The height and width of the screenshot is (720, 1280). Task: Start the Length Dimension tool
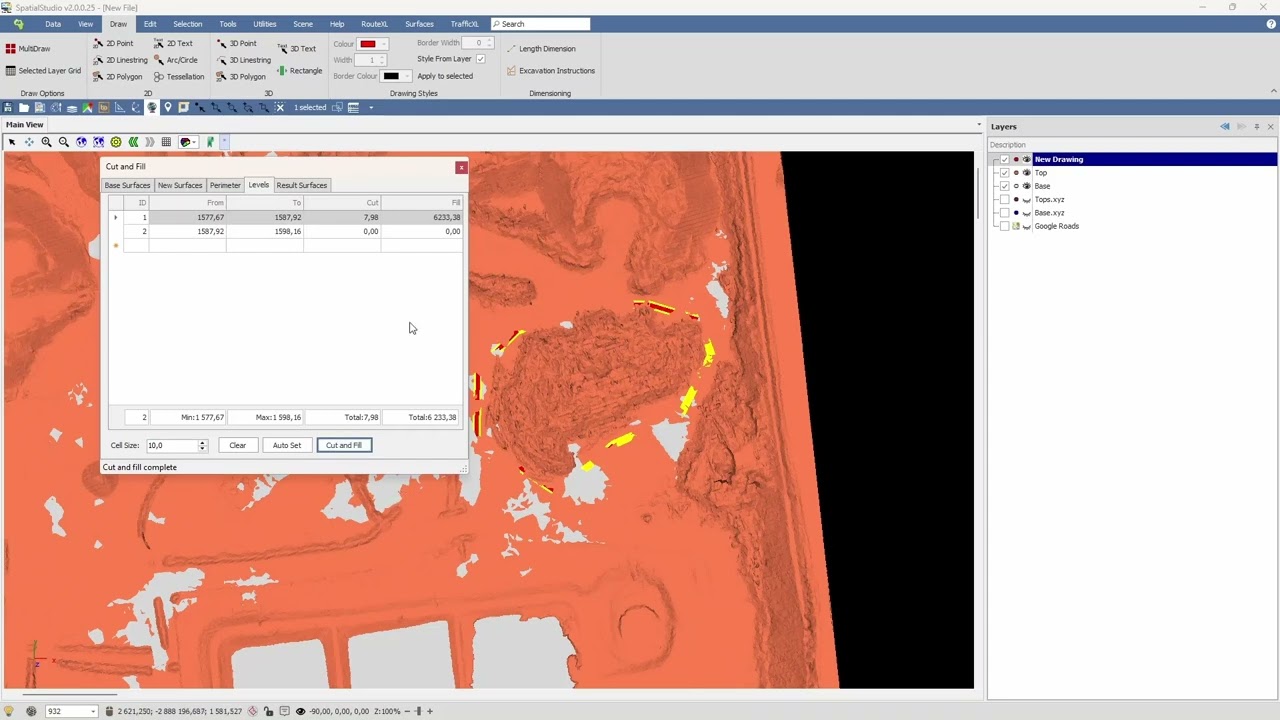coord(540,48)
